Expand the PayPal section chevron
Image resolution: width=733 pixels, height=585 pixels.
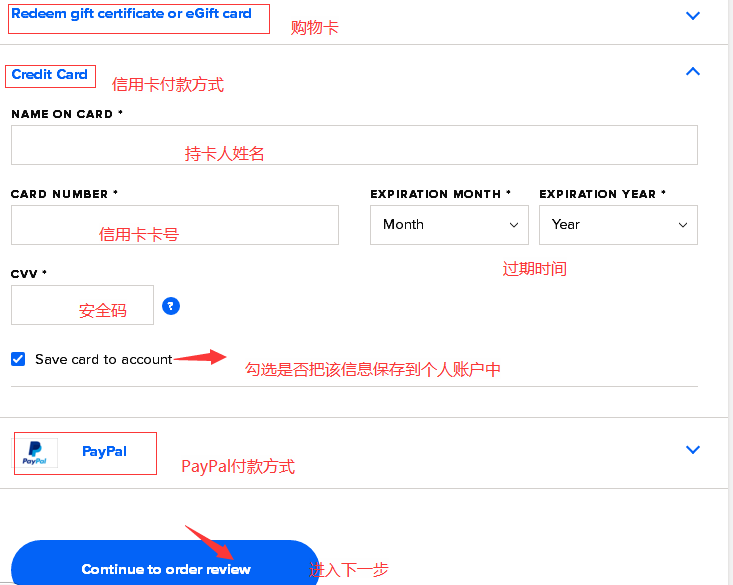tap(692, 449)
